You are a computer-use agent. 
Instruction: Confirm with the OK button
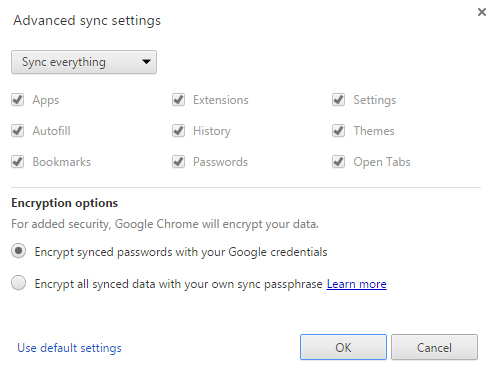343,347
